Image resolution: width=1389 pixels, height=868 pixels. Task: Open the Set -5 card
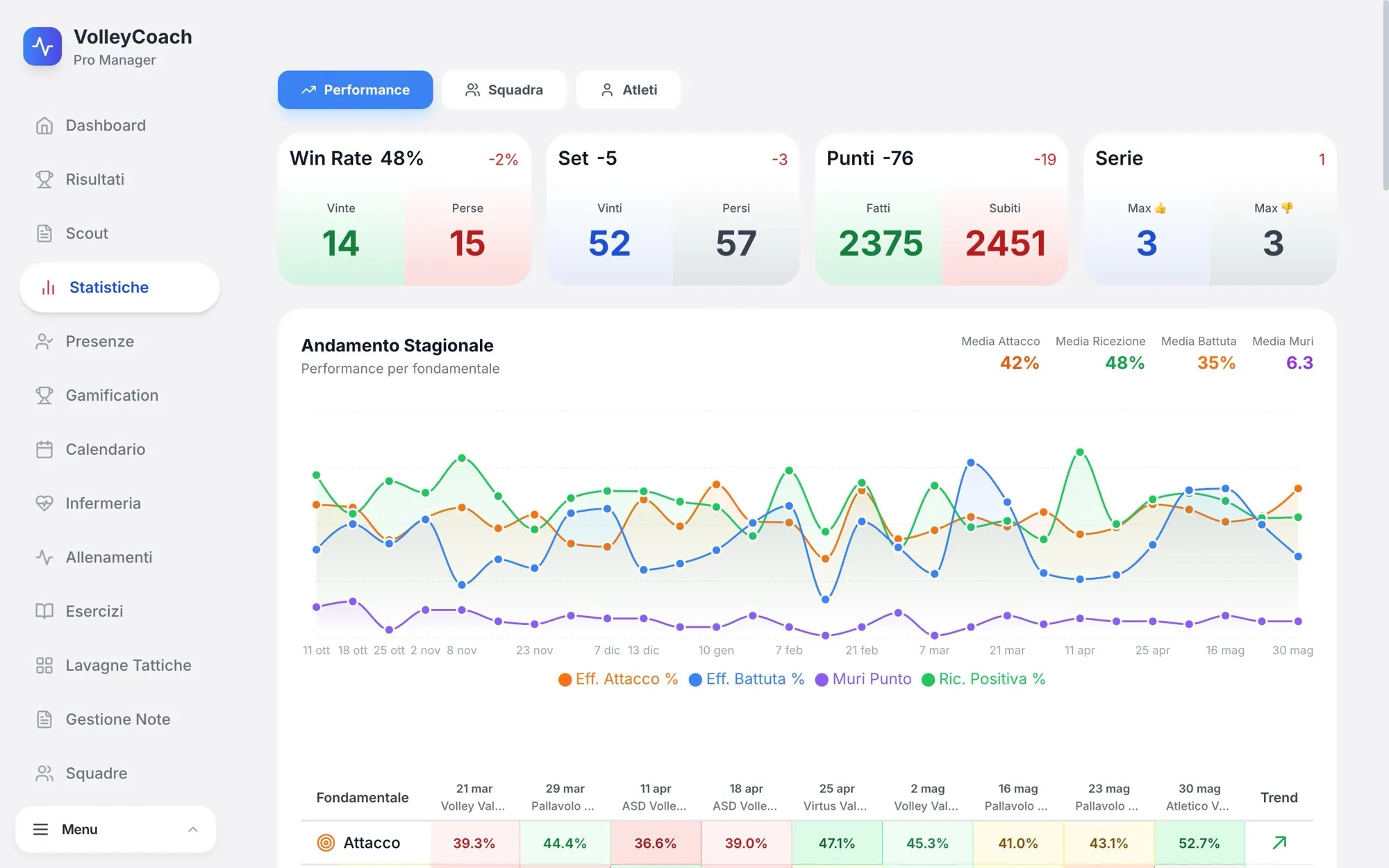pyautogui.click(x=672, y=210)
